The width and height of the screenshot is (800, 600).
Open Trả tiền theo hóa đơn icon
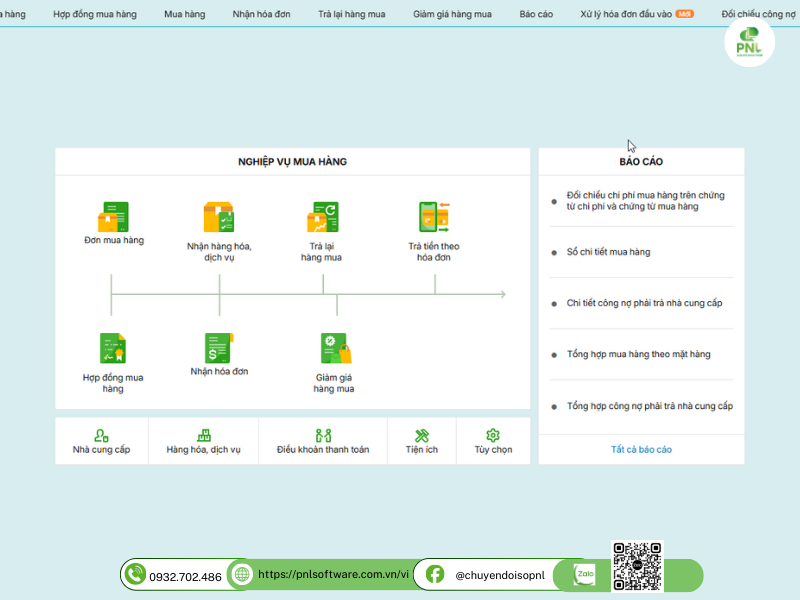(434, 217)
